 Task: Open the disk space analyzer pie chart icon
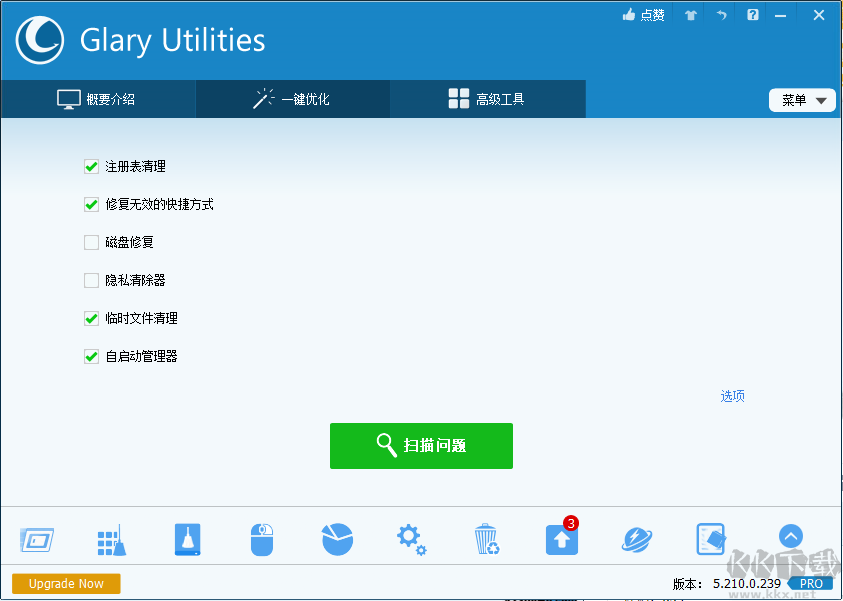[x=337, y=539]
